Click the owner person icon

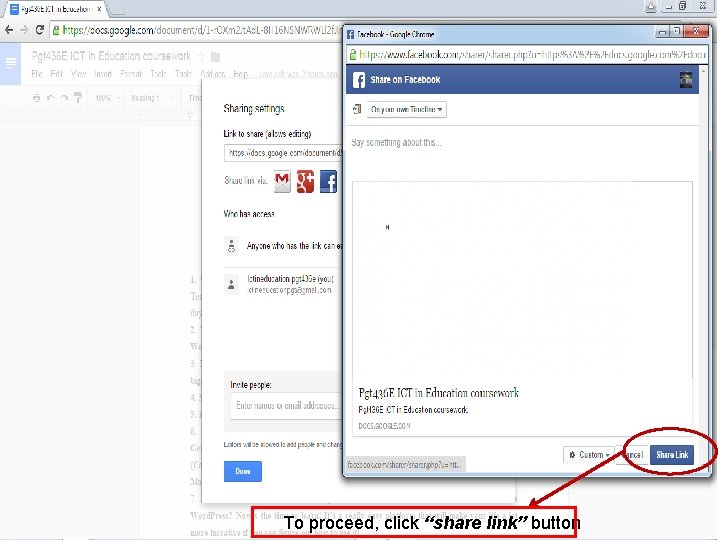pyautogui.click(x=231, y=285)
